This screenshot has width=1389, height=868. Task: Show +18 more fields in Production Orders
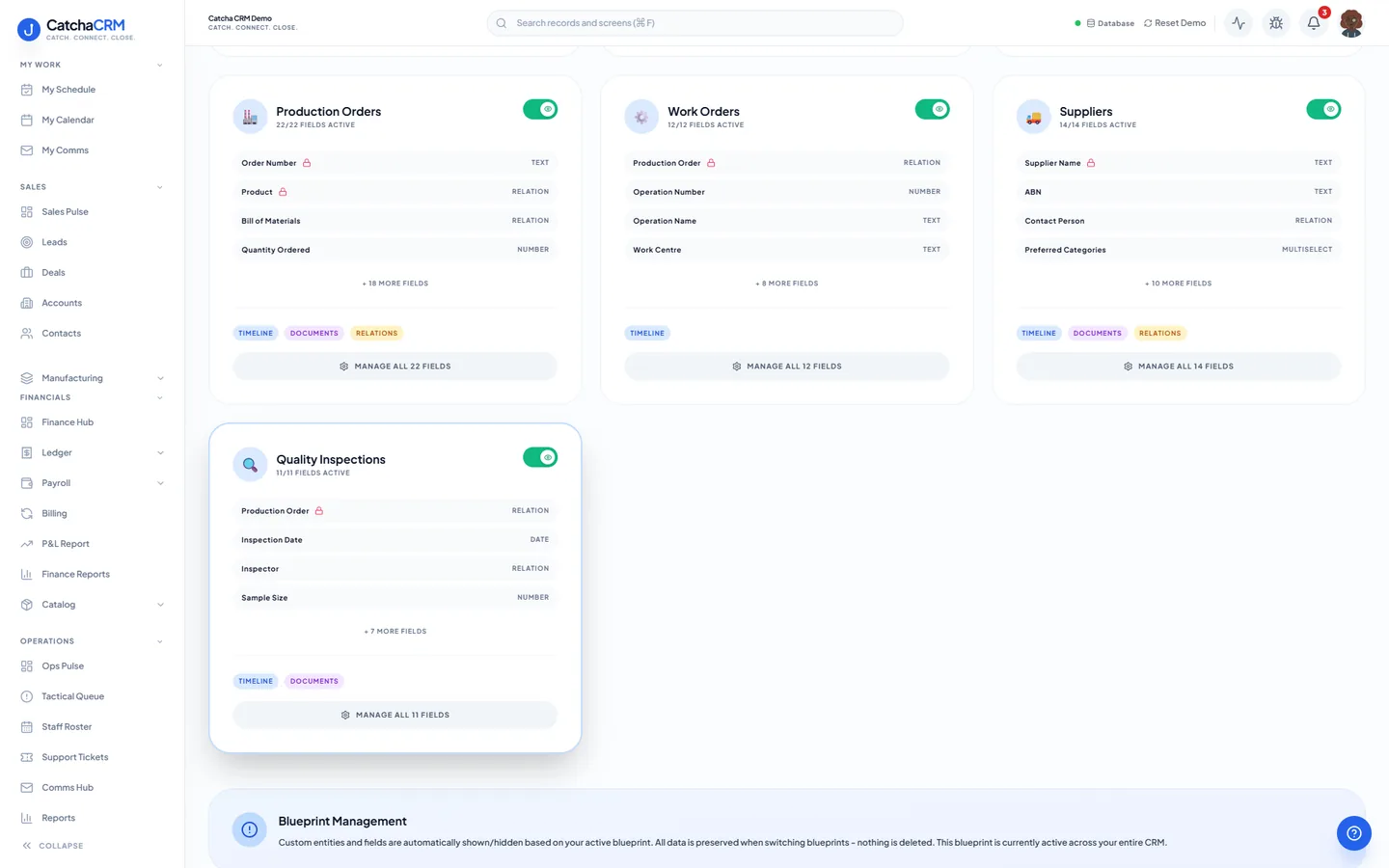[395, 284]
